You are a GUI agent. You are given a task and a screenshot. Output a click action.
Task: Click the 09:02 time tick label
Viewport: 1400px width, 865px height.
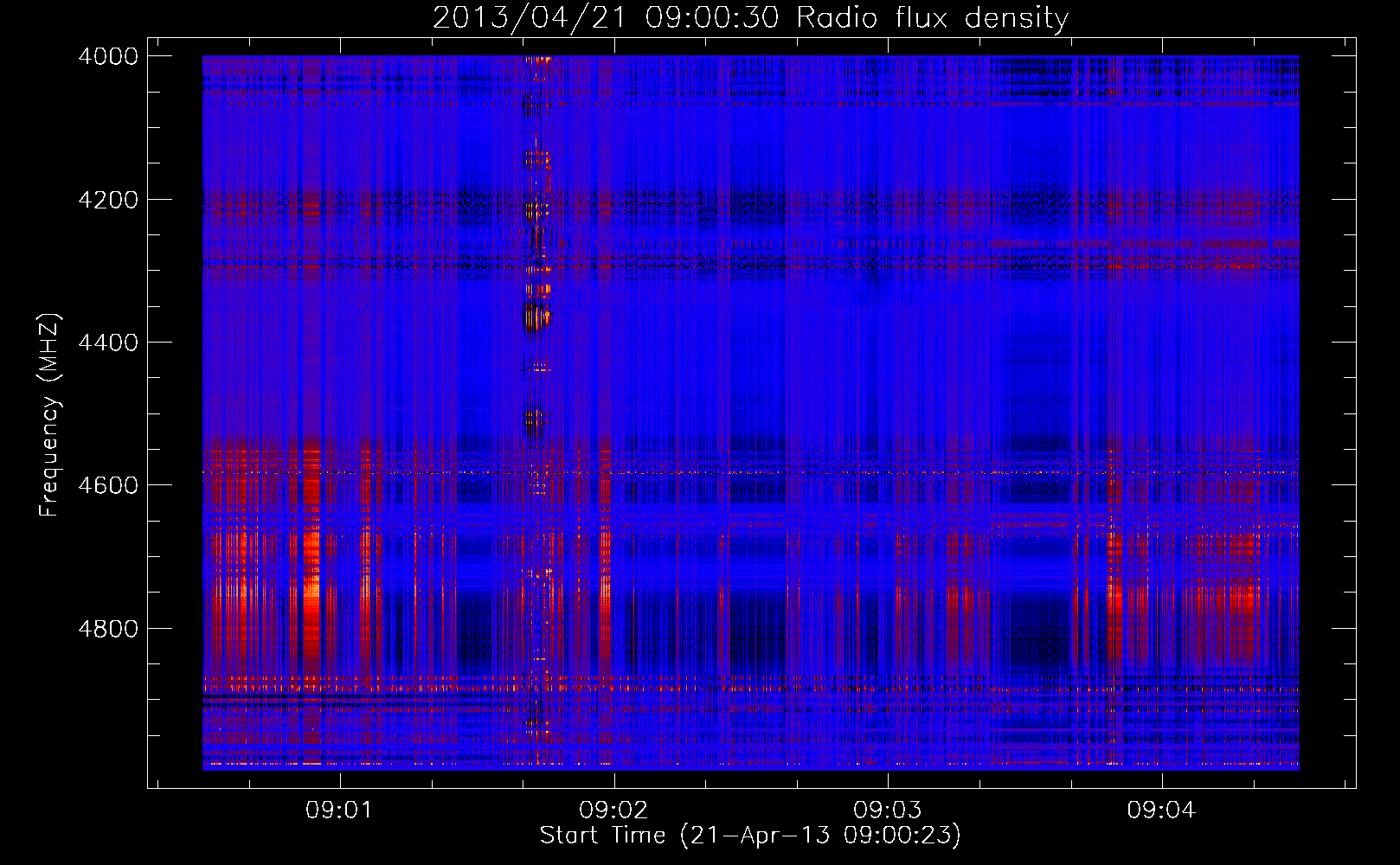(x=613, y=810)
